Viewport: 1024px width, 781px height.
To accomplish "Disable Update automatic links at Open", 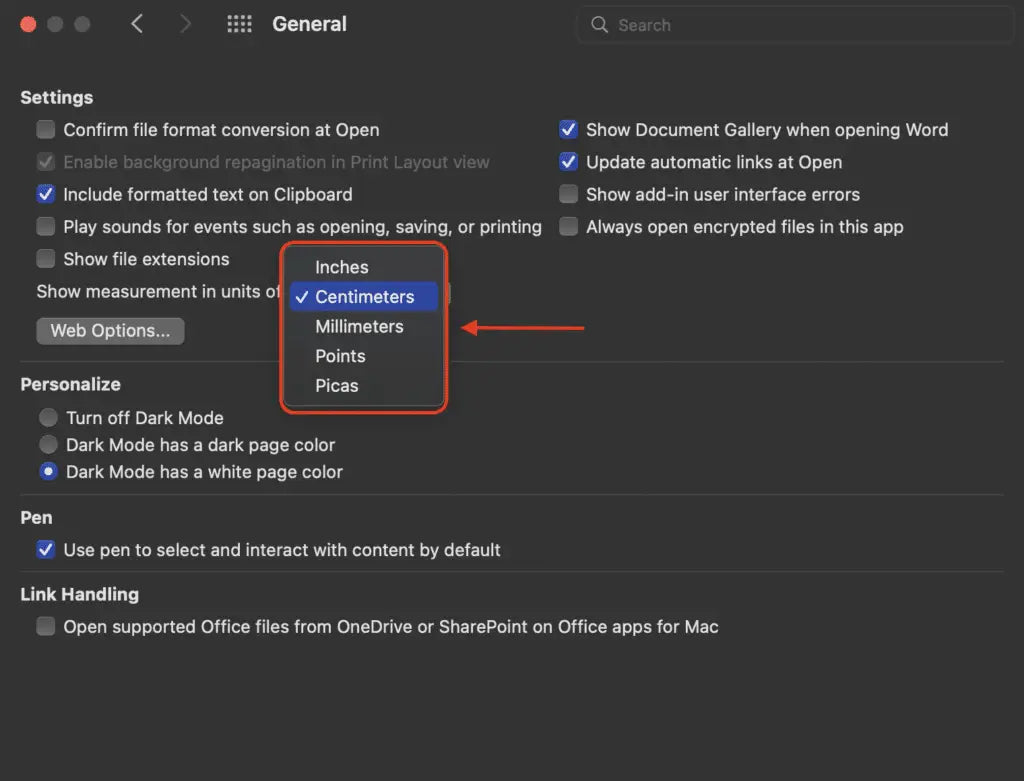I will (568, 162).
